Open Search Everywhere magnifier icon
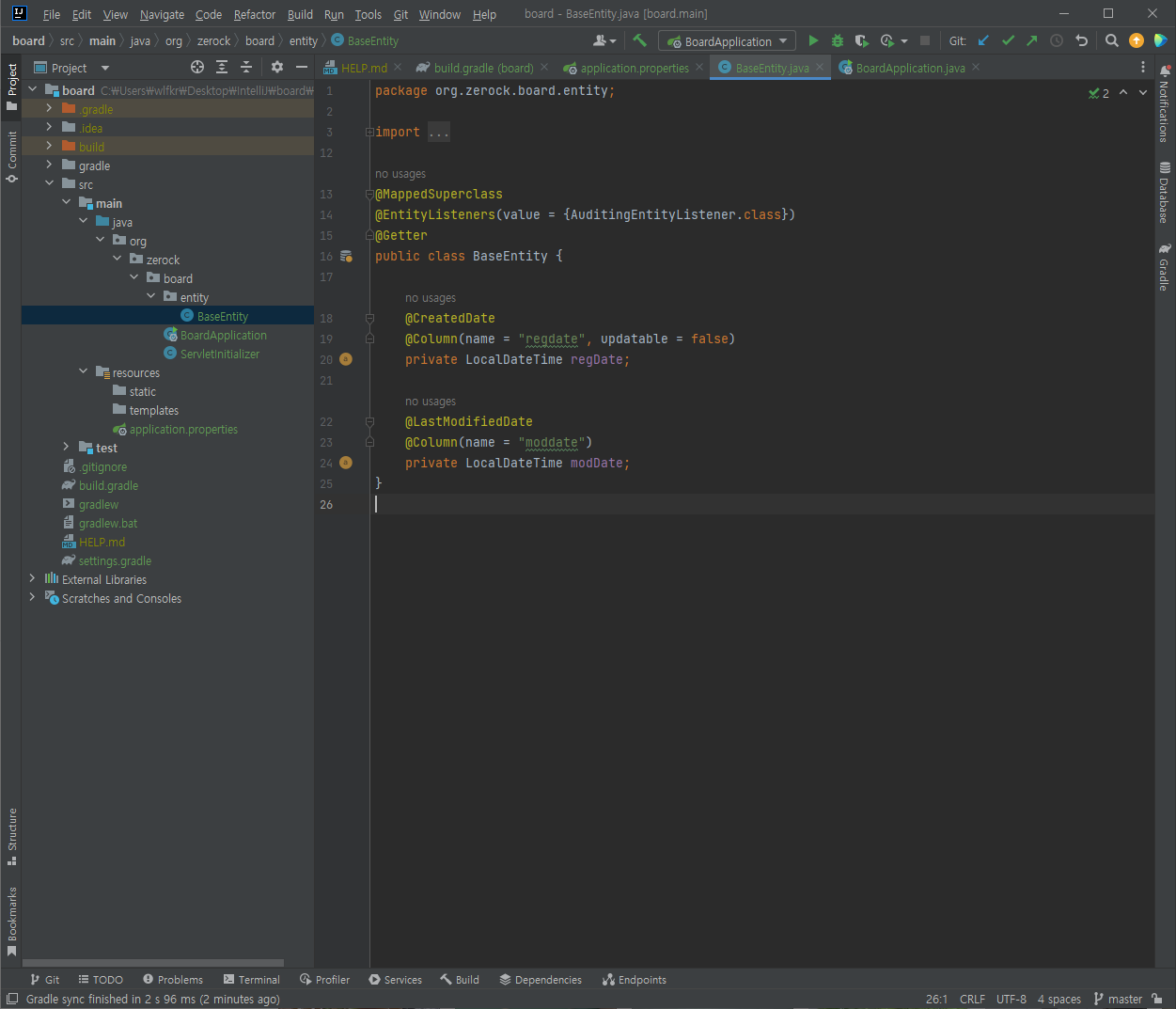 (x=1112, y=40)
